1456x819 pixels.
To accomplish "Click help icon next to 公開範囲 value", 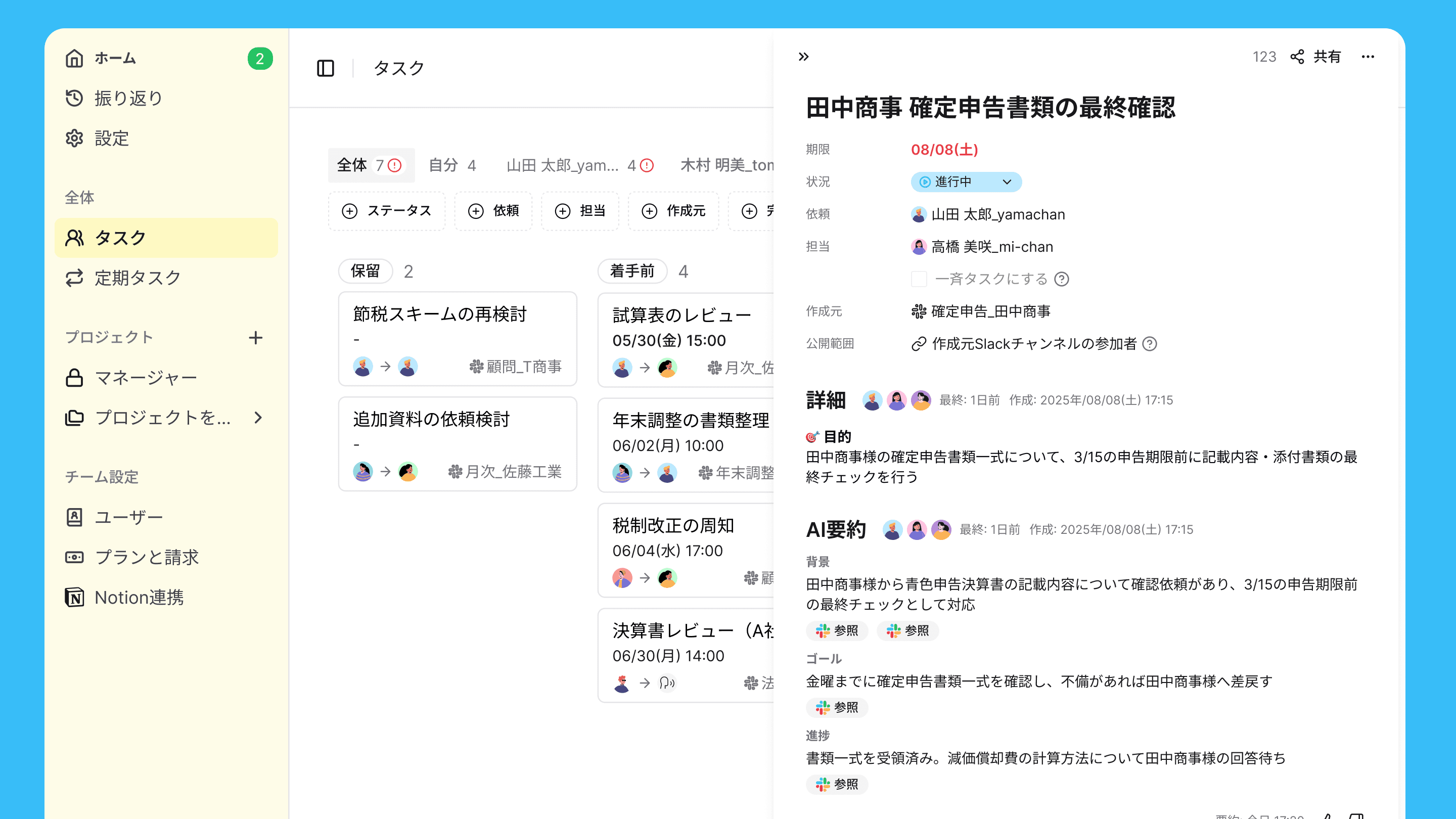I will coord(1150,344).
